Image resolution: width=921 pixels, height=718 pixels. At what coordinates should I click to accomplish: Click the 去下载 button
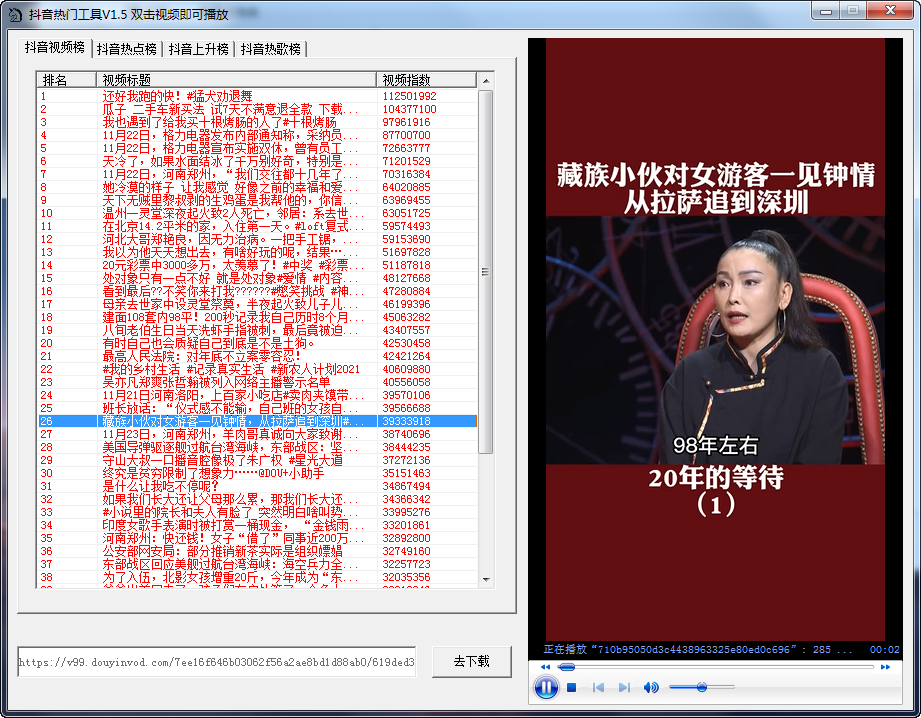click(472, 662)
